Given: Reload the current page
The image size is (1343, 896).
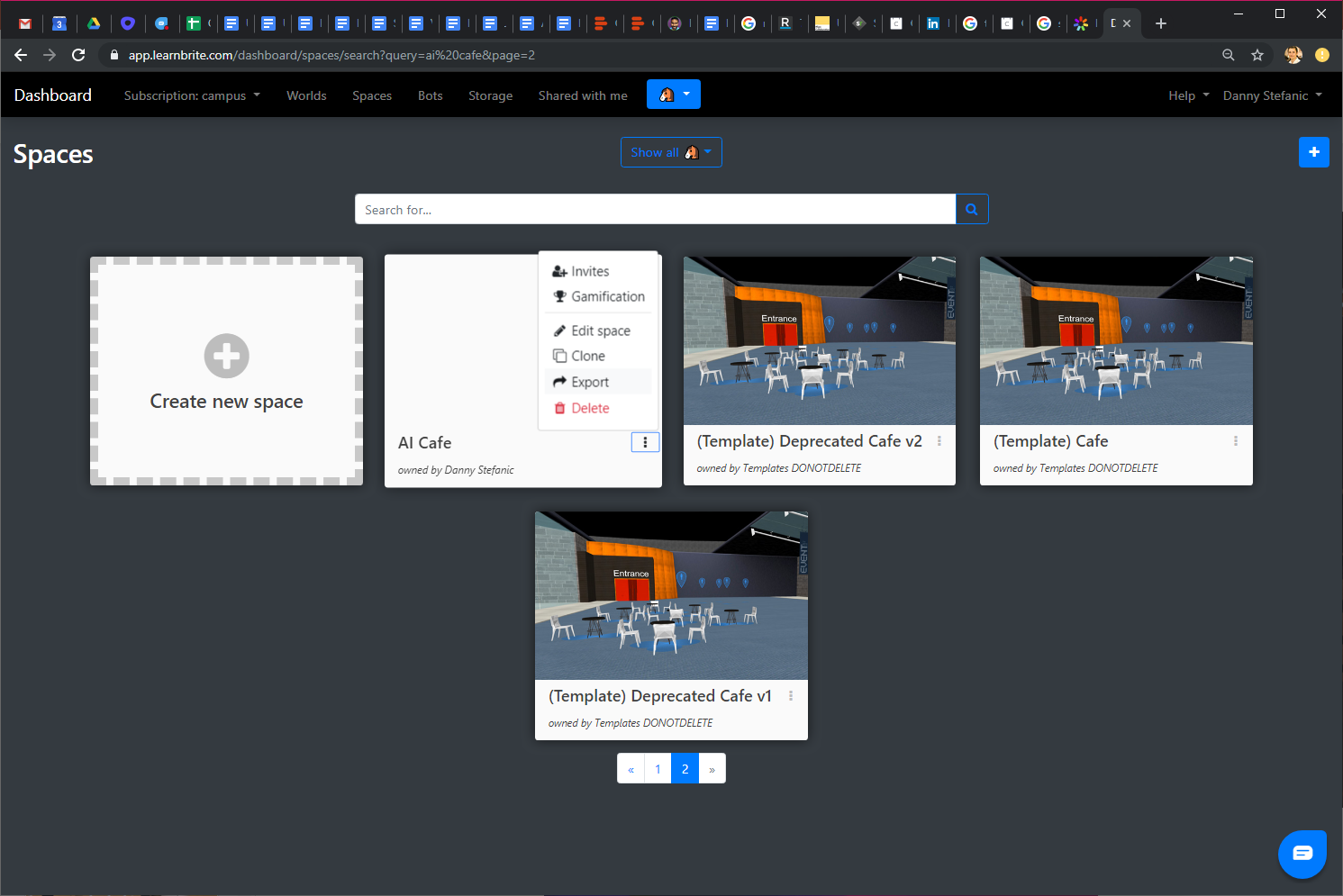Looking at the screenshot, I should (78, 55).
